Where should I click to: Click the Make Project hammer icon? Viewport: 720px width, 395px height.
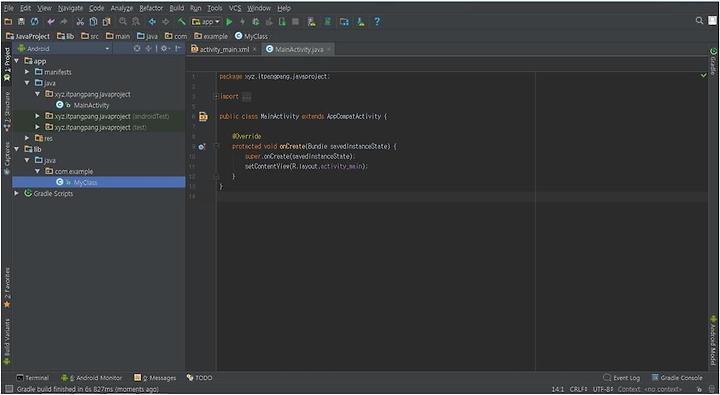point(182,22)
